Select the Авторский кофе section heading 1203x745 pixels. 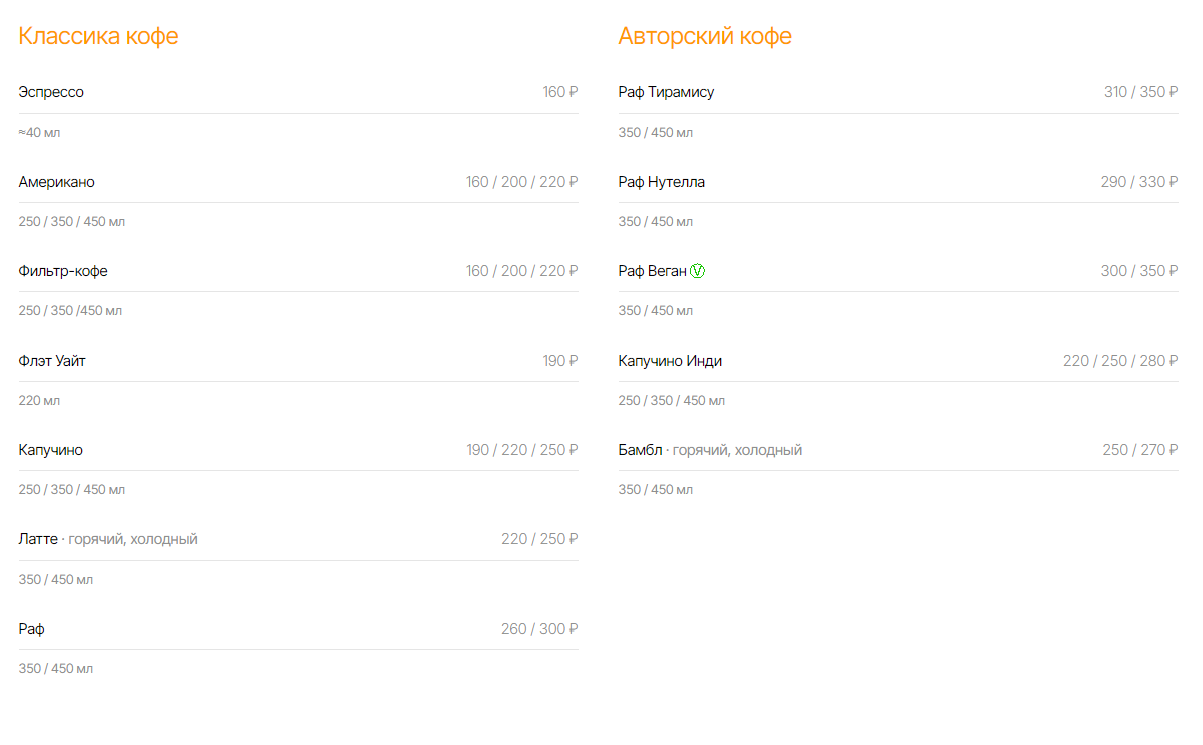coord(705,36)
